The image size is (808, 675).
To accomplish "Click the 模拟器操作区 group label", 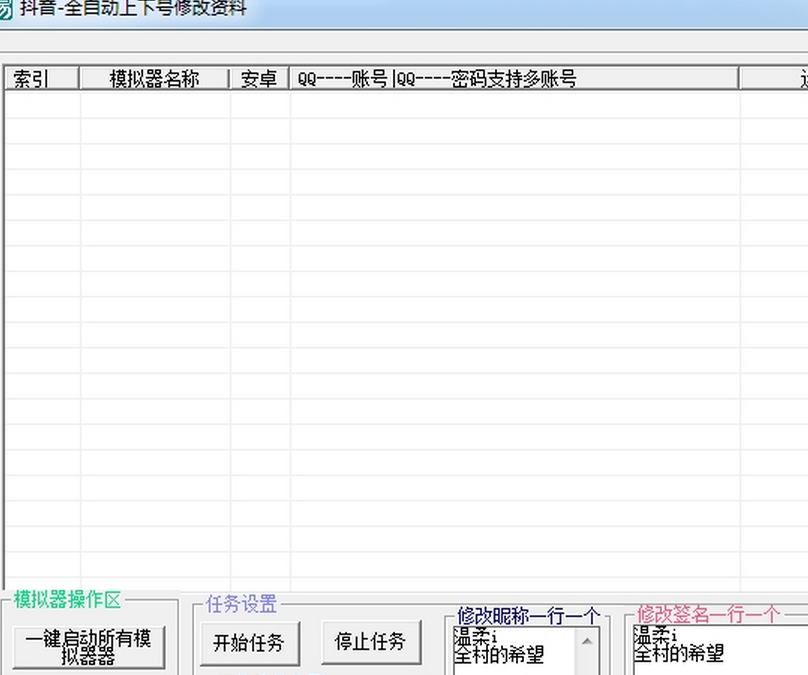I will [67, 600].
